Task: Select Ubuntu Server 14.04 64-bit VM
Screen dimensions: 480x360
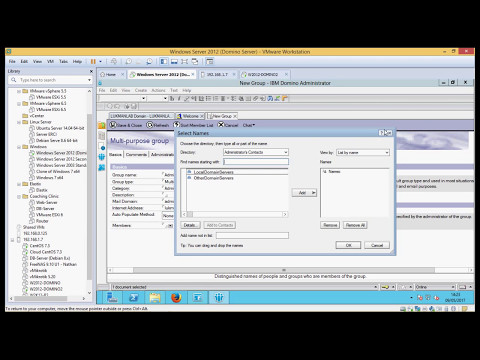Action: click(x=60, y=128)
